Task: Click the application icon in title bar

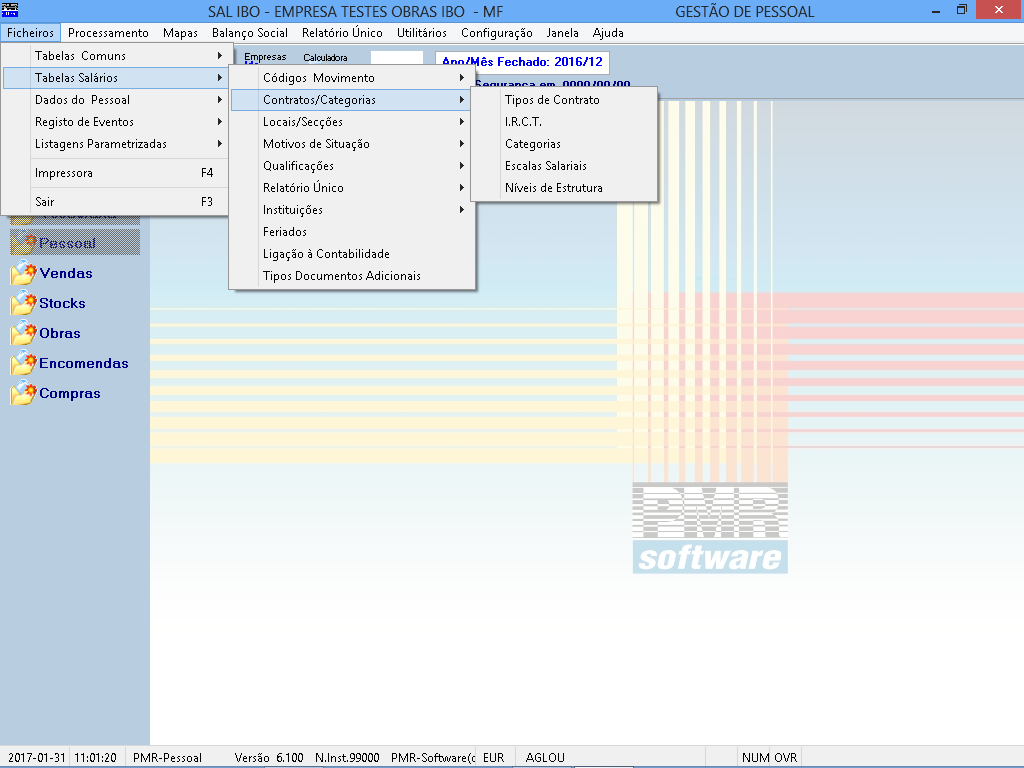Action: [x=11, y=11]
